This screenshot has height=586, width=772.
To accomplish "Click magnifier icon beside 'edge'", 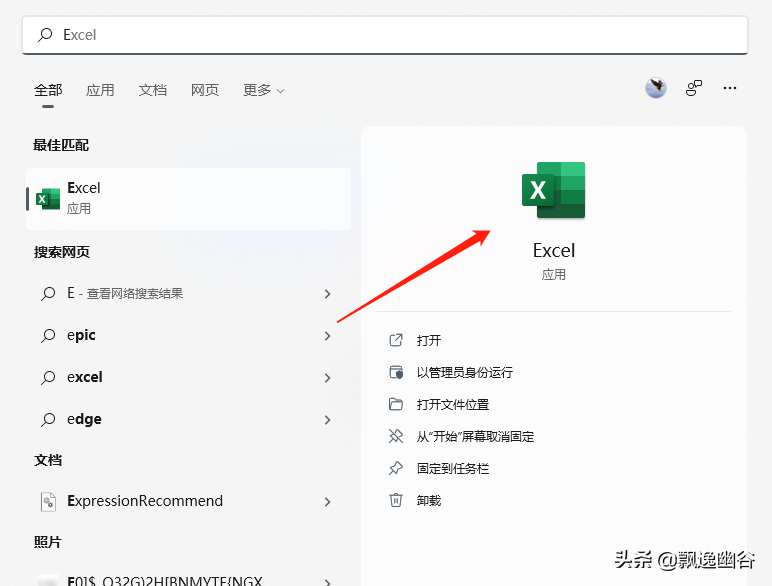I will [x=48, y=420].
